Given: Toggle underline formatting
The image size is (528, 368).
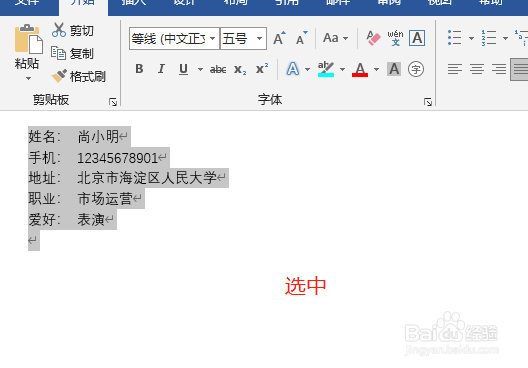Looking at the screenshot, I should coord(184,69).
